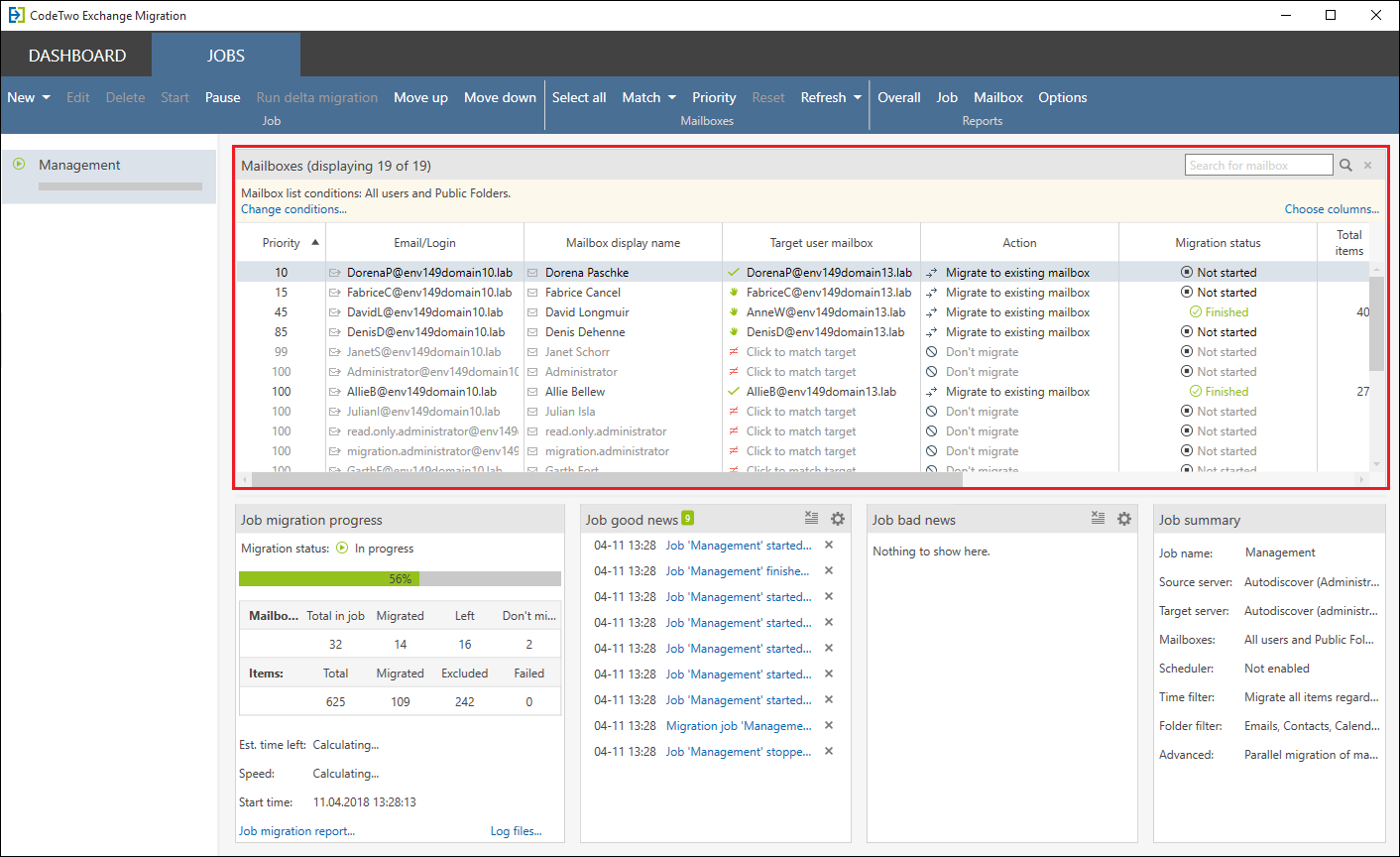Click the mailbox icon beside Denis Dehenne
Screen dimensions: 1400x857
tap(532, 332)
